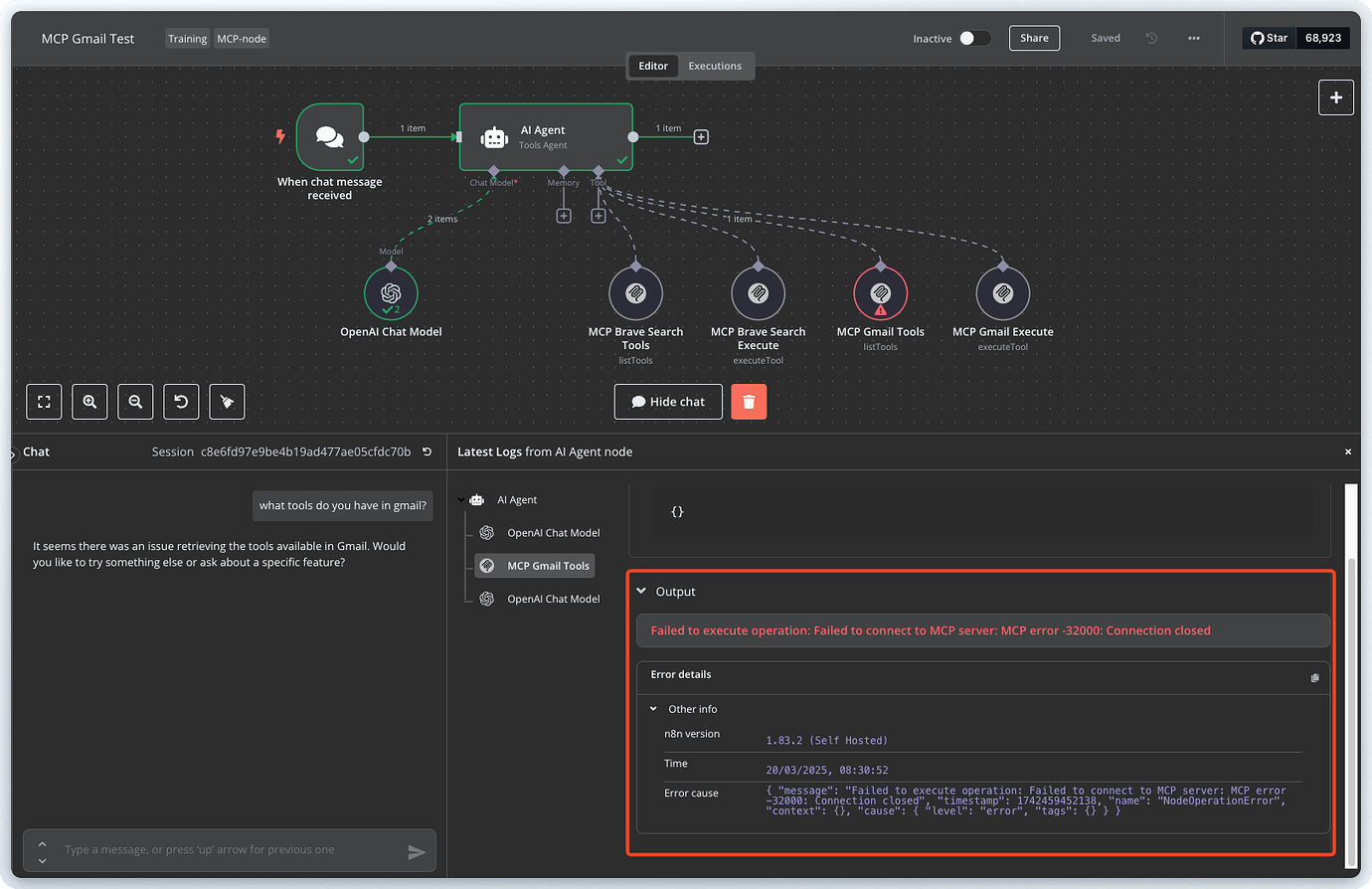This screenshot has height=889, width=1372.
Task: Select the tidy up workflow icon
Action: pos(227,401)
